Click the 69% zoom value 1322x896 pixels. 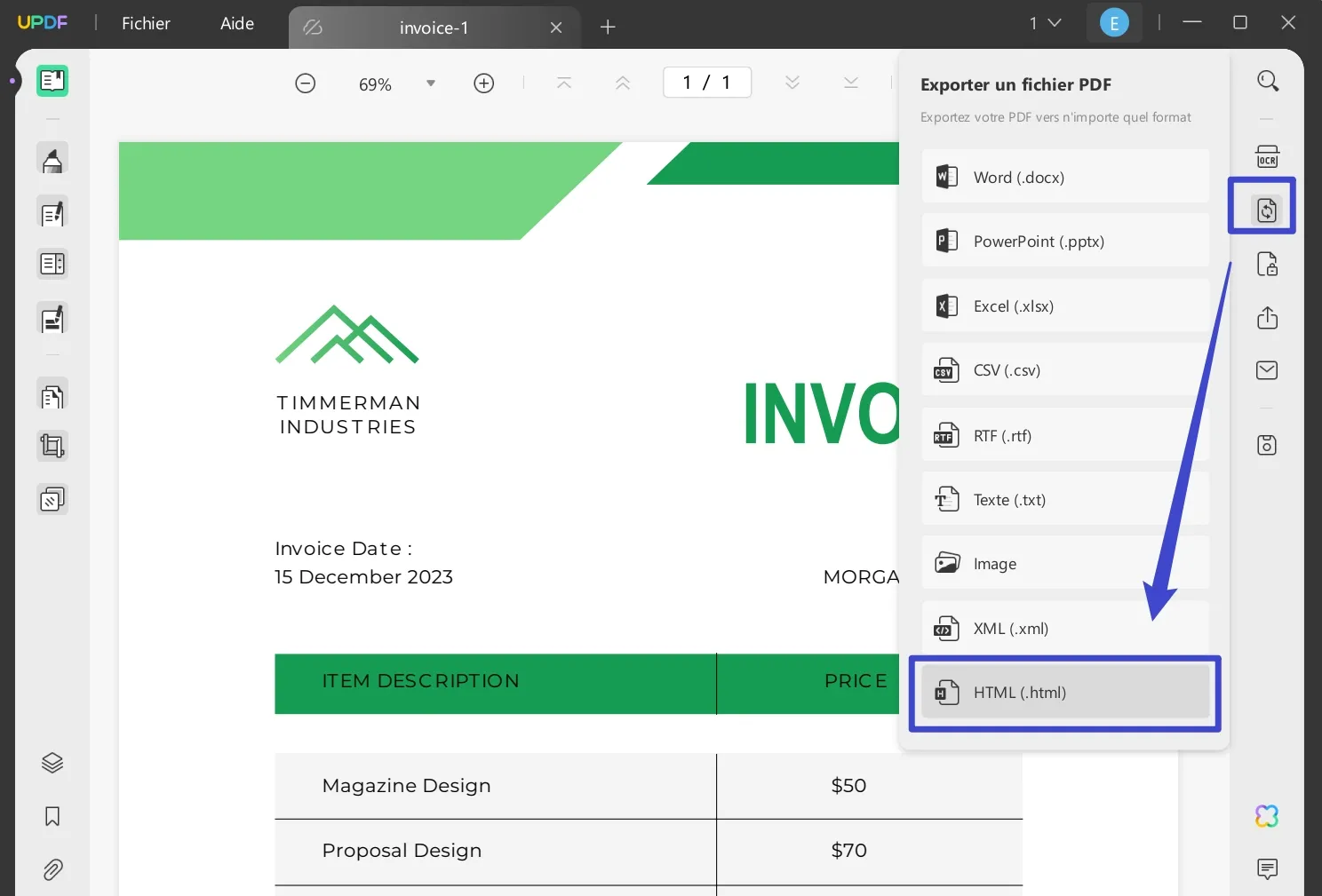375,84
